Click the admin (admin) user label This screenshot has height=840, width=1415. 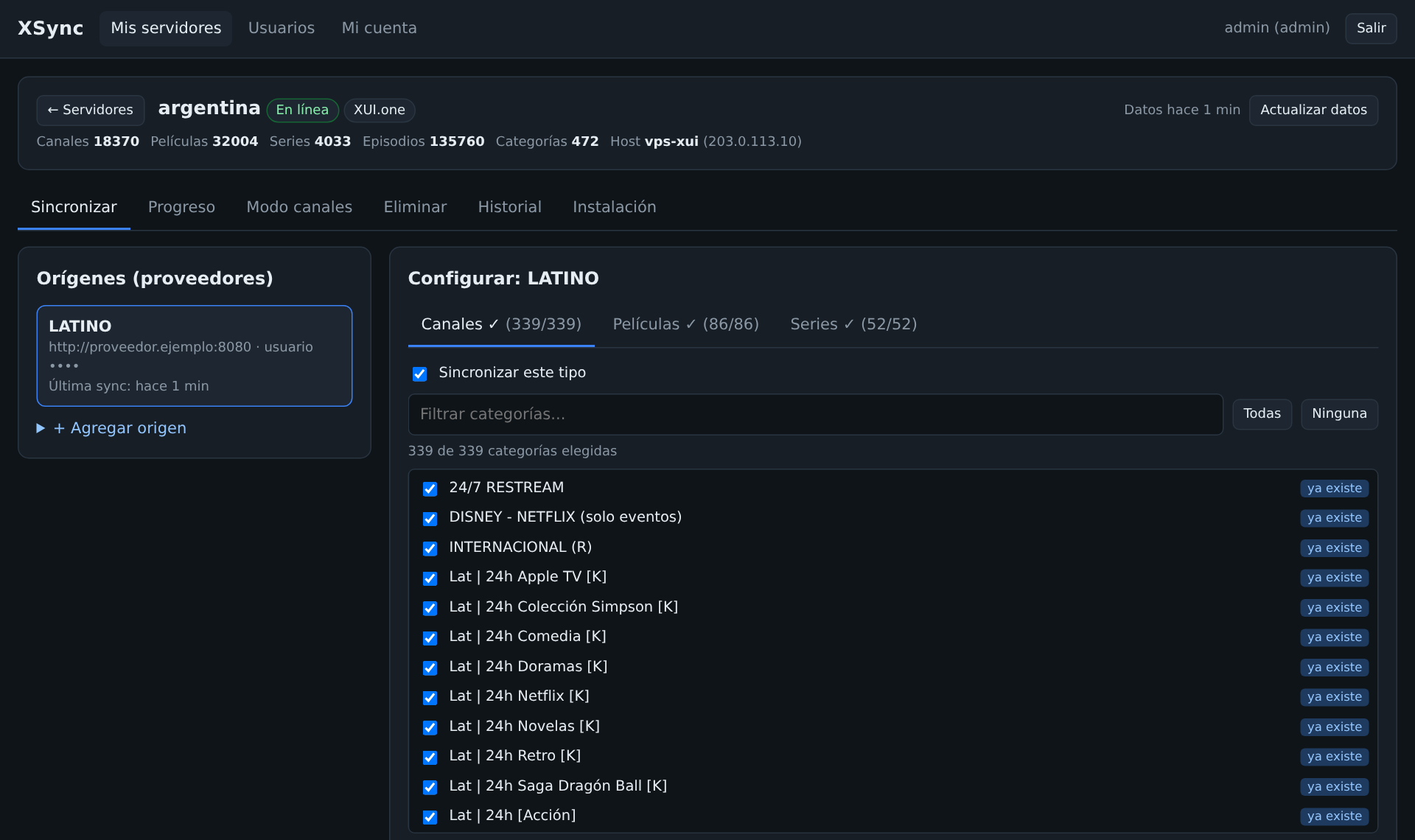click(1277, 28)
